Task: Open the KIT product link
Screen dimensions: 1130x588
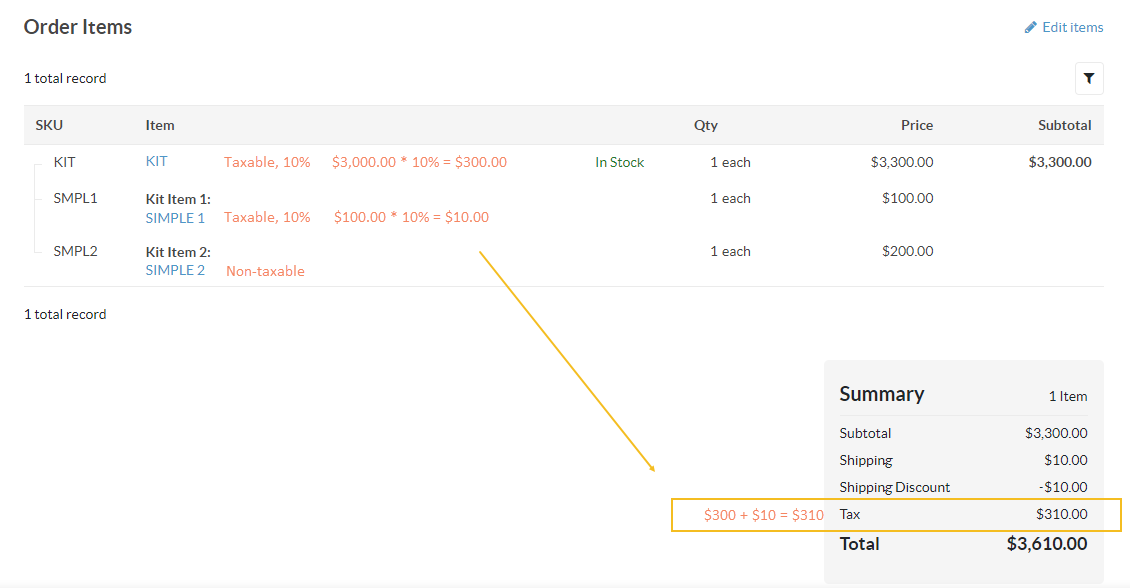Action: point(156,161)
